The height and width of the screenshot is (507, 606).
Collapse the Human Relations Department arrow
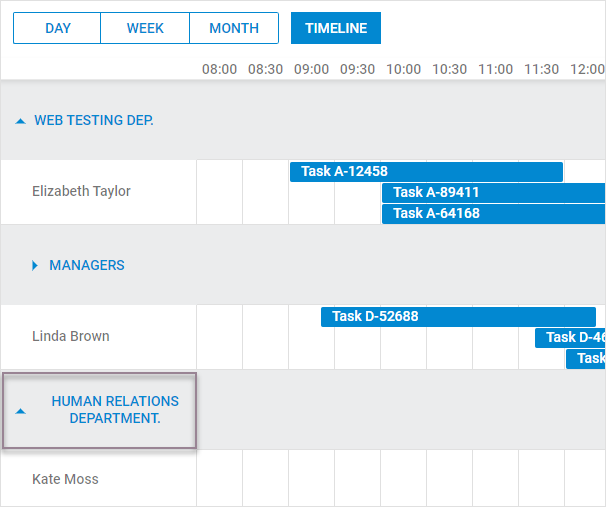21,410
